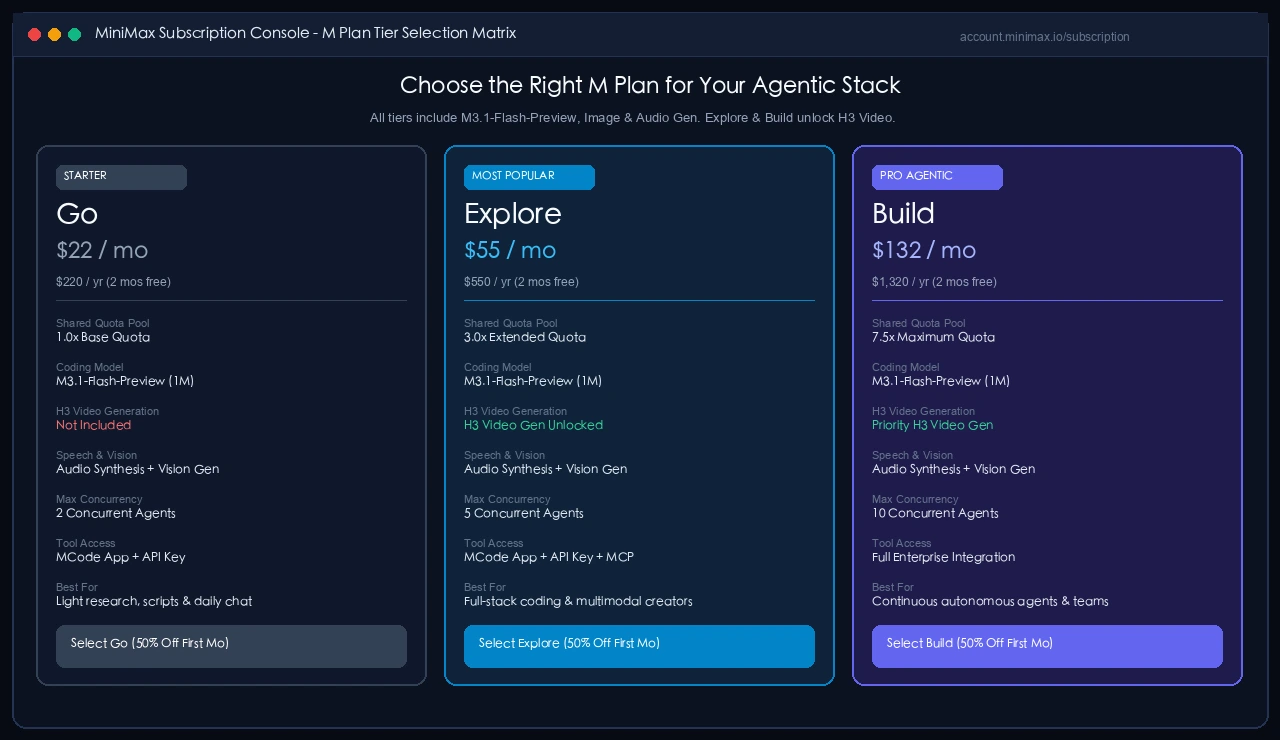Close the window with the red dot
Viewport: 1280px width, 740px height.
point(34,34)
